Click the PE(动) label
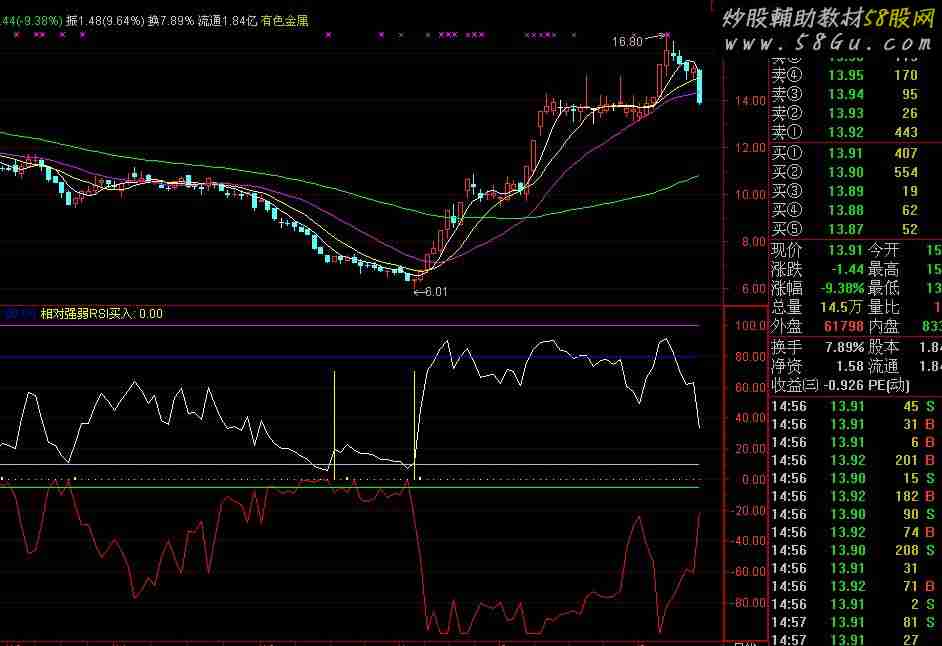The width and height of the screenshot is (942, 646). (x=889, y=386)
